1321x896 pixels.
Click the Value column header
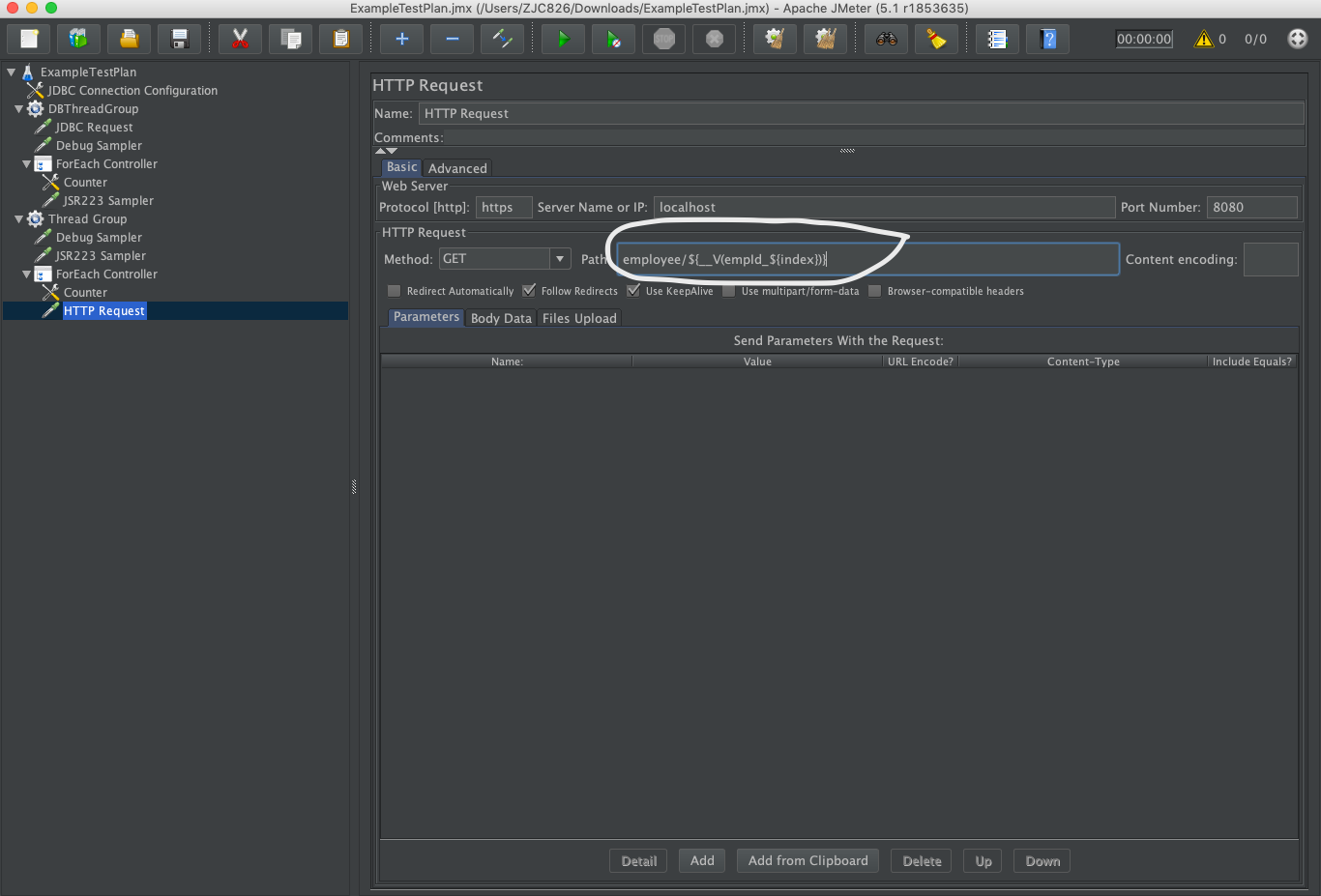757,361
